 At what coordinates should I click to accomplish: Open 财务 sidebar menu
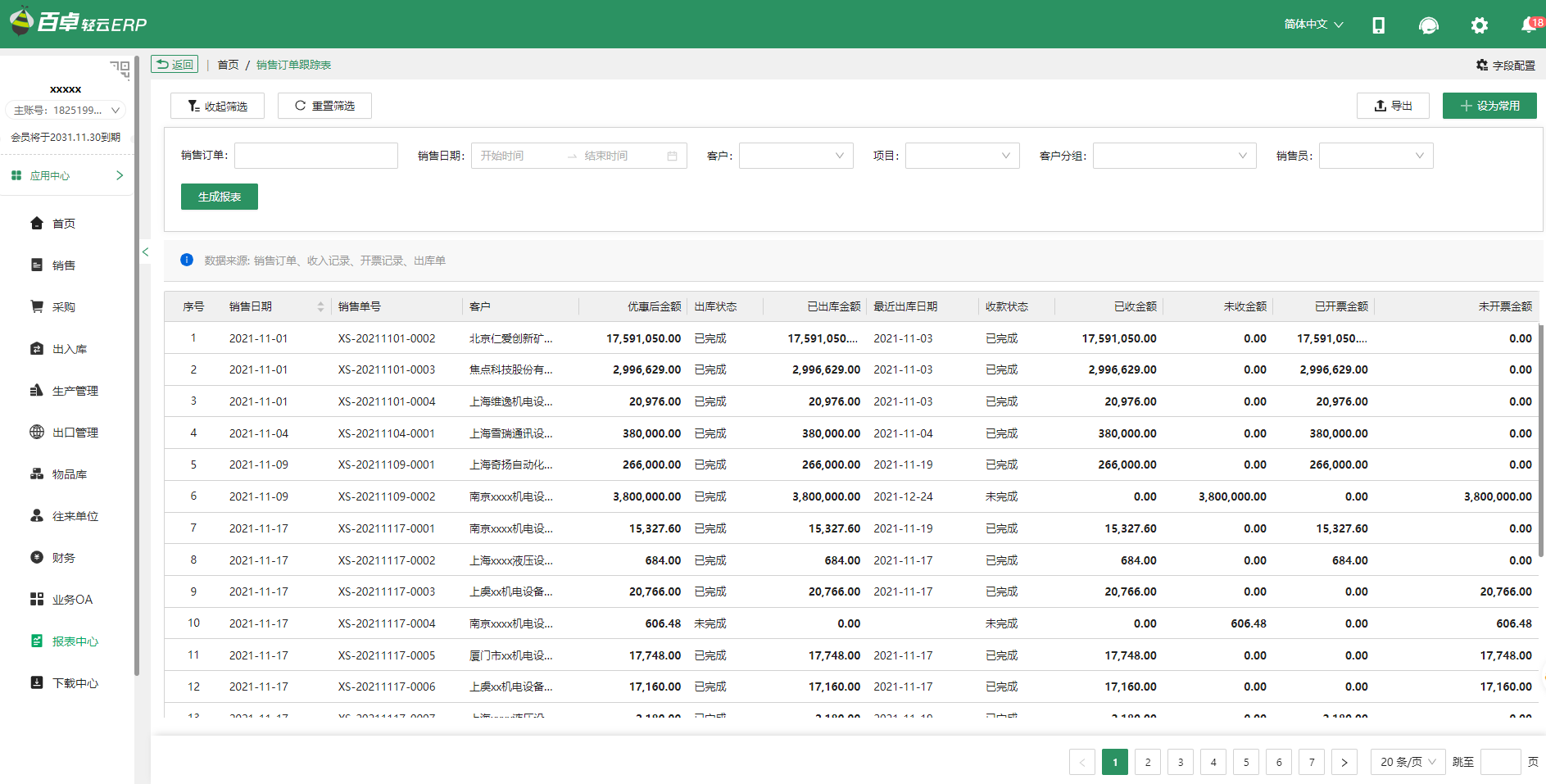(x=64, y=558)
